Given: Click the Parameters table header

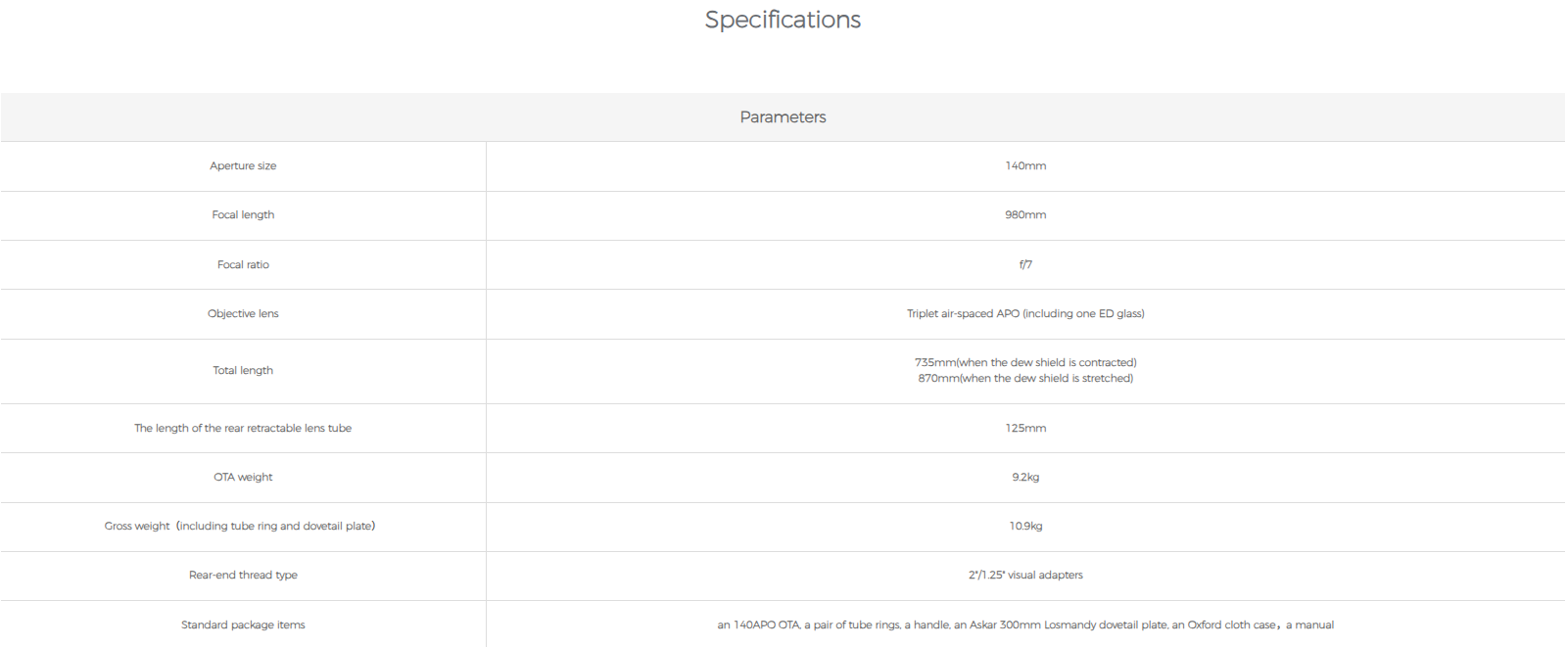Looking at the screenshot, I should pyautogui.click(x=783, y=117).
